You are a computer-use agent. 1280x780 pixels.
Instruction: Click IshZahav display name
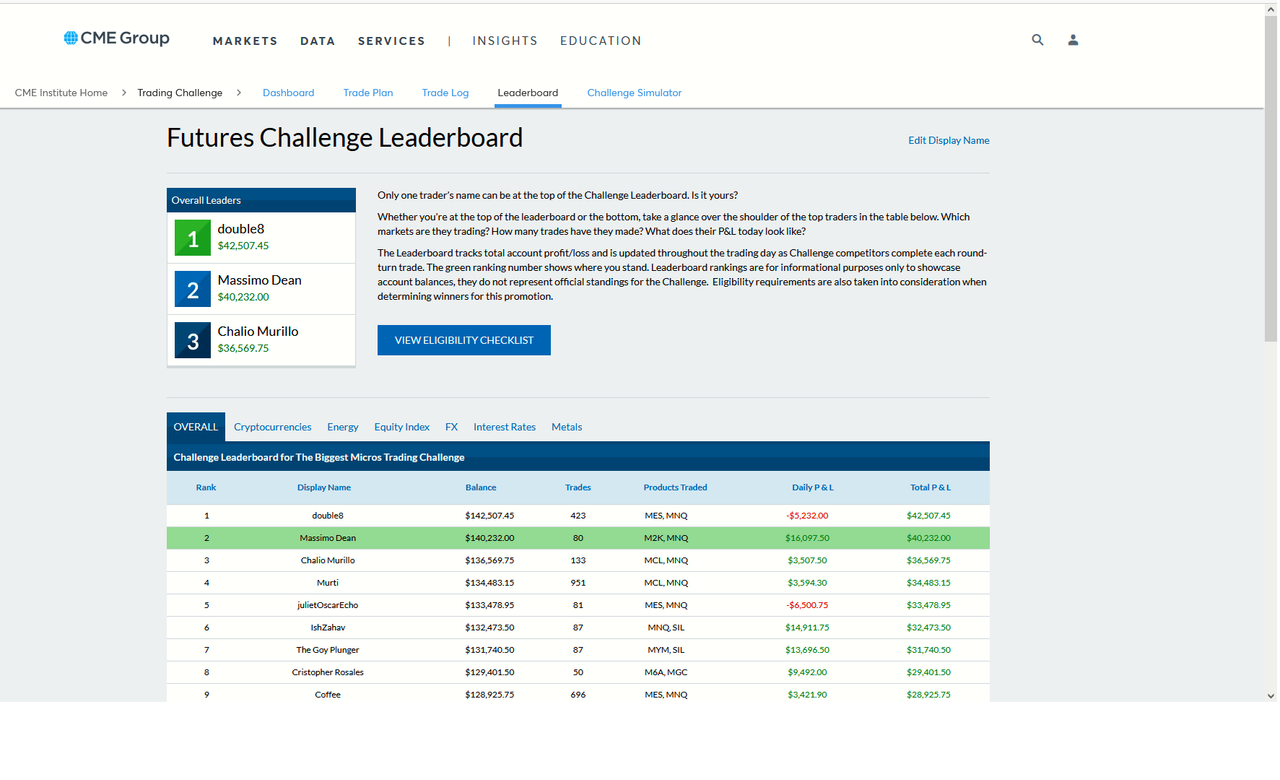328,628
